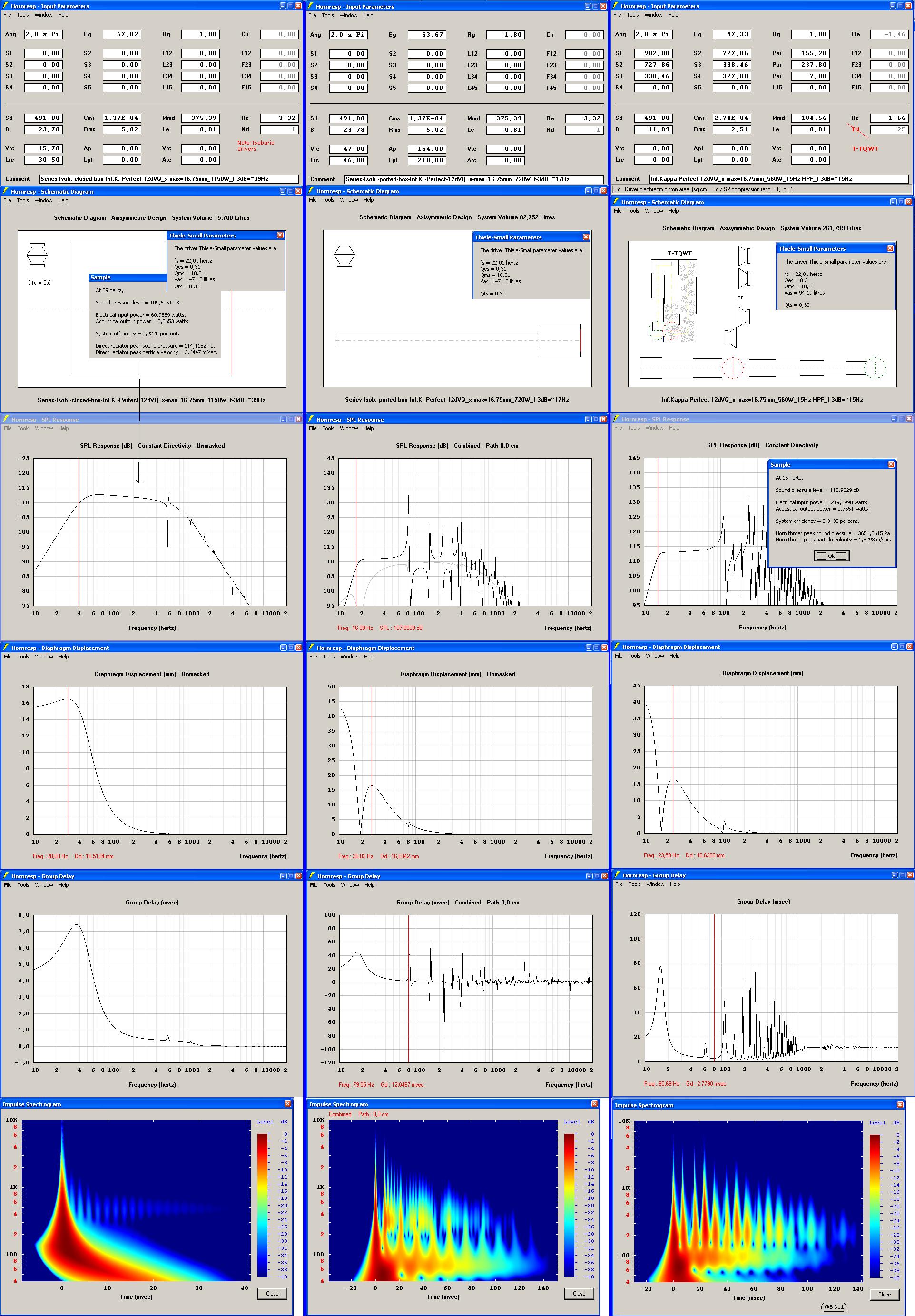Image resolution: width=915 pixels, height=1316 pixels.
Task: Click the Comment field with ported-box 720W text
Action: coord(473,179)
